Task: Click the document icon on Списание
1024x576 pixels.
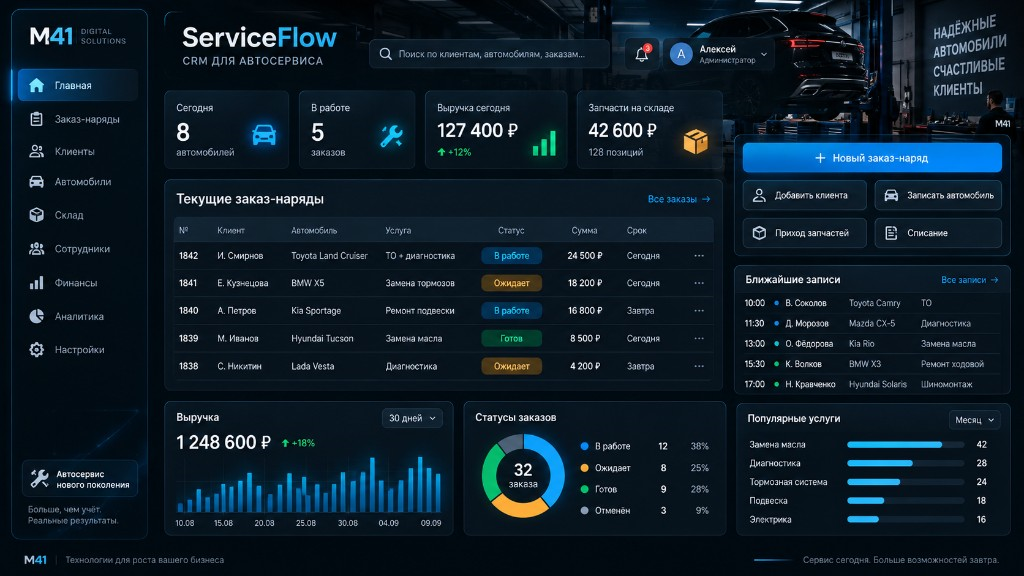Action: point(891,233)
